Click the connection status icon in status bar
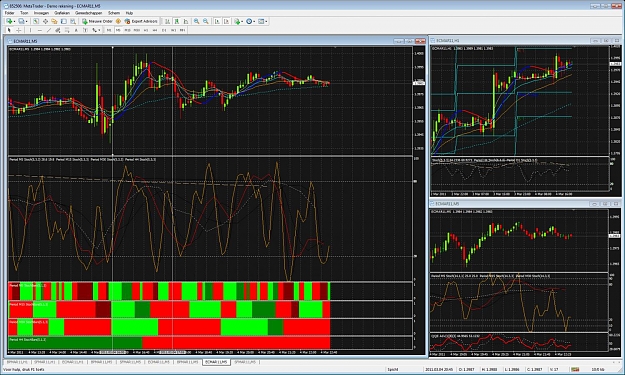The height and width of the screenshot is (375, 625). point(575,369)
